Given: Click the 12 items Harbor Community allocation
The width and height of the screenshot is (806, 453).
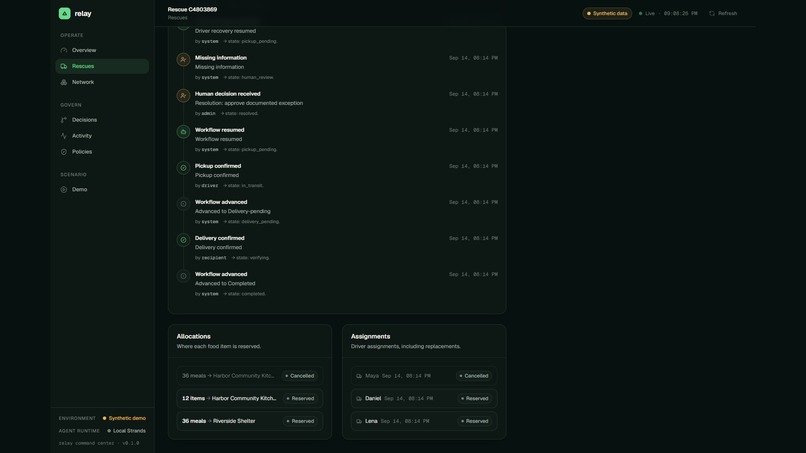Looking at the screenshot, I should click(x=250, y=398).
